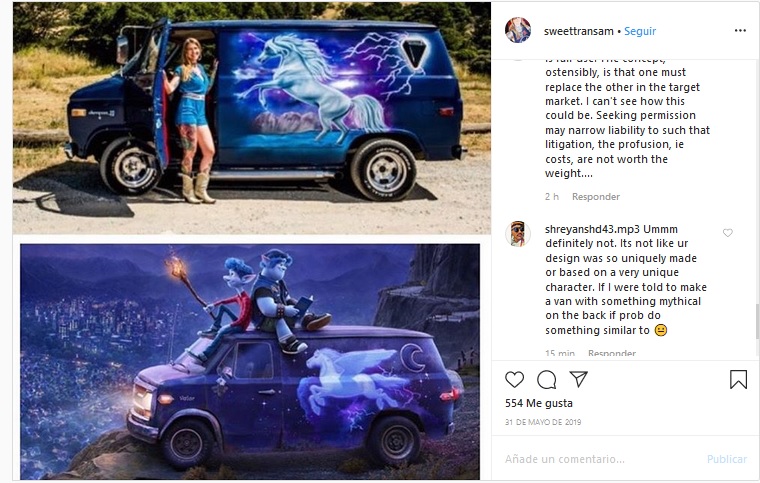
Task: Save the post with the bookmark icon
Action: (738, 379)
